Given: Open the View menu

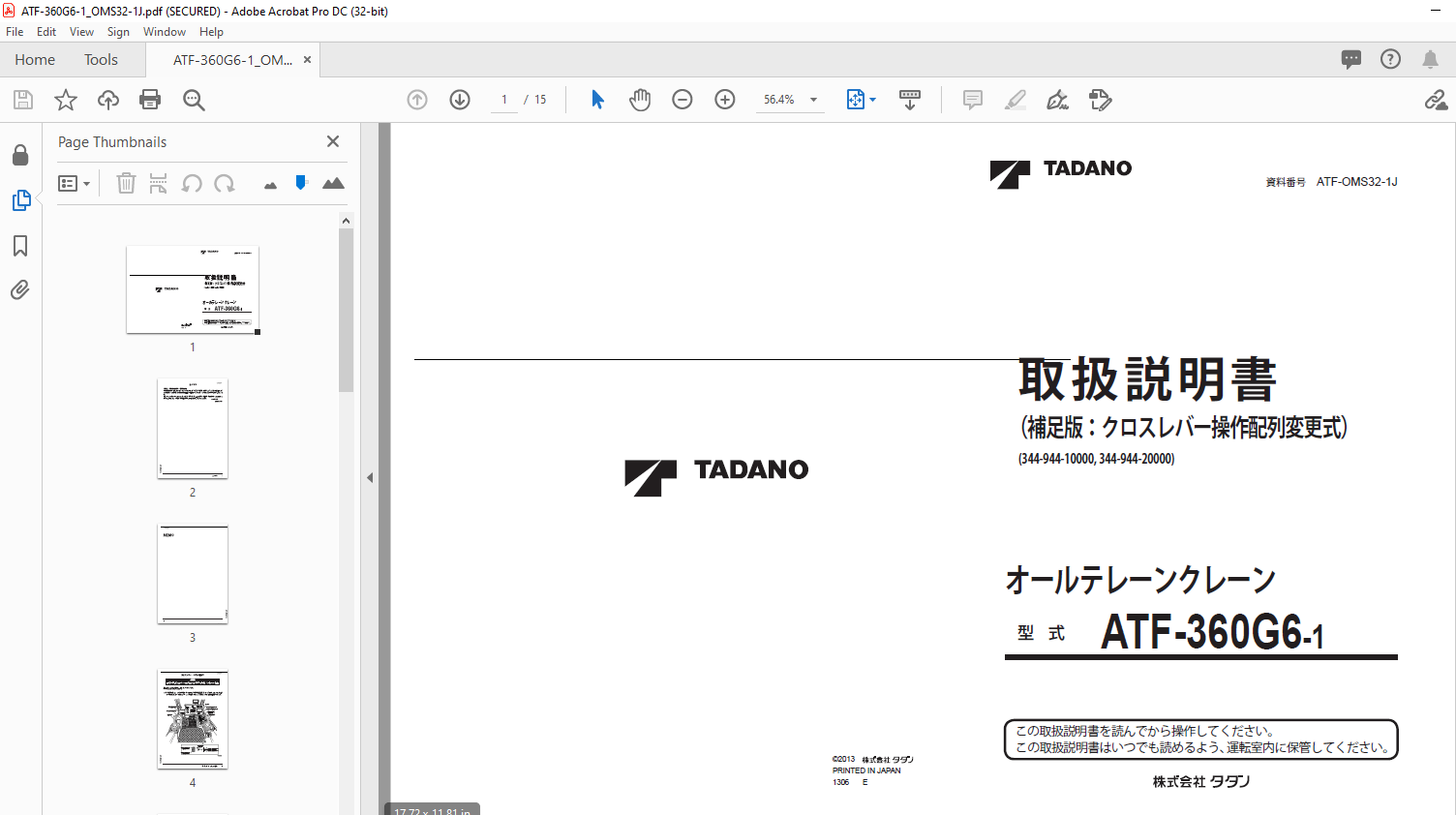Looking at the screenshot, I should [81, 32].
